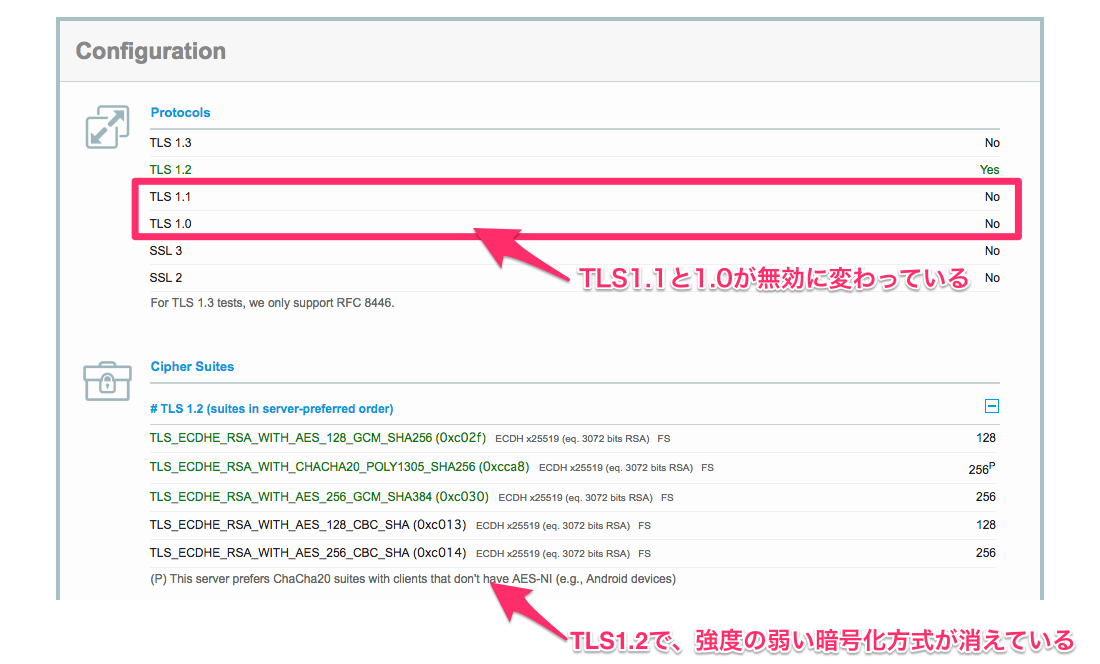Click the locked briefcase Cipher Suites icon
This screenshot has width=1100, height=664.
coord(107,380)
